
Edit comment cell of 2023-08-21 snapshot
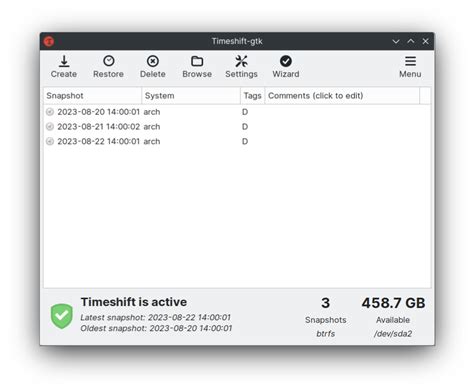pos(342,127)
